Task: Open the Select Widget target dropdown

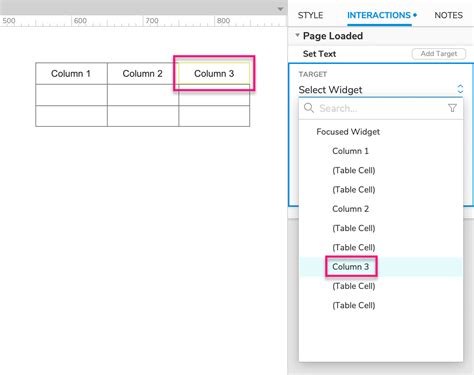Action: tap(381, 89)
